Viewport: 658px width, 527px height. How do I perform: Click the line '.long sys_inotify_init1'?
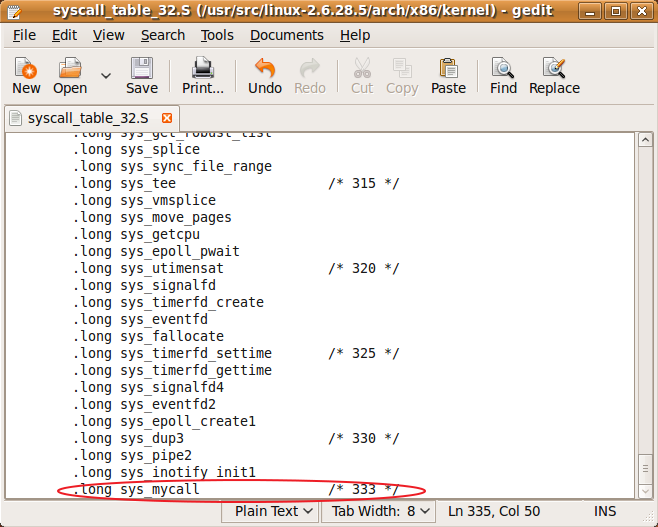point(164,472)
